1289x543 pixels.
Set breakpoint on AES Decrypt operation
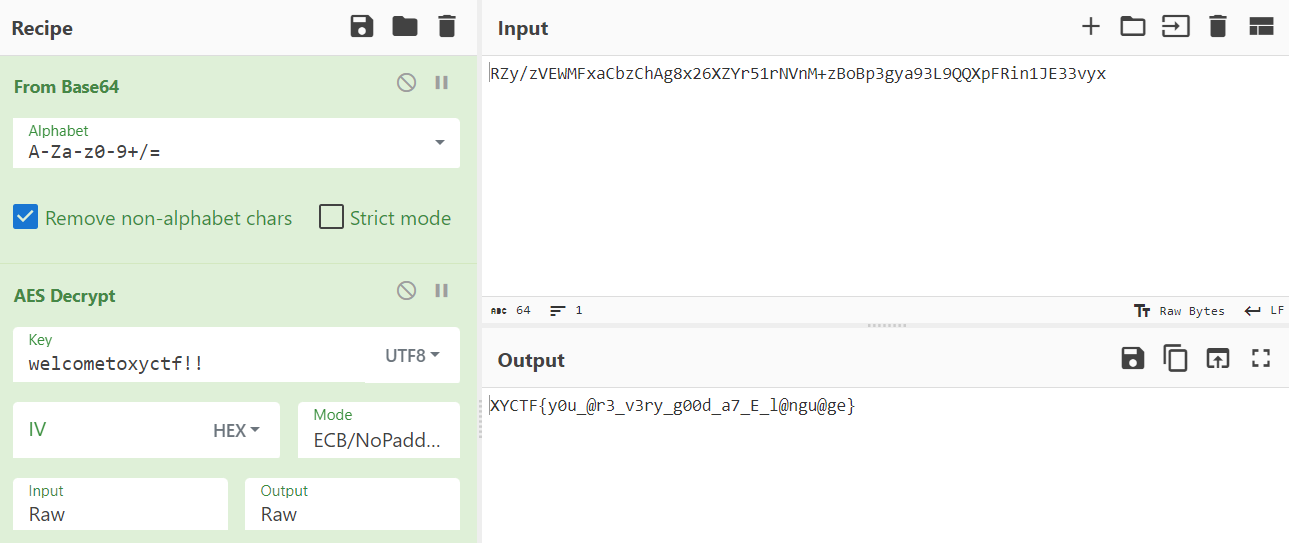pyautogui.click(x=441, y=291)
